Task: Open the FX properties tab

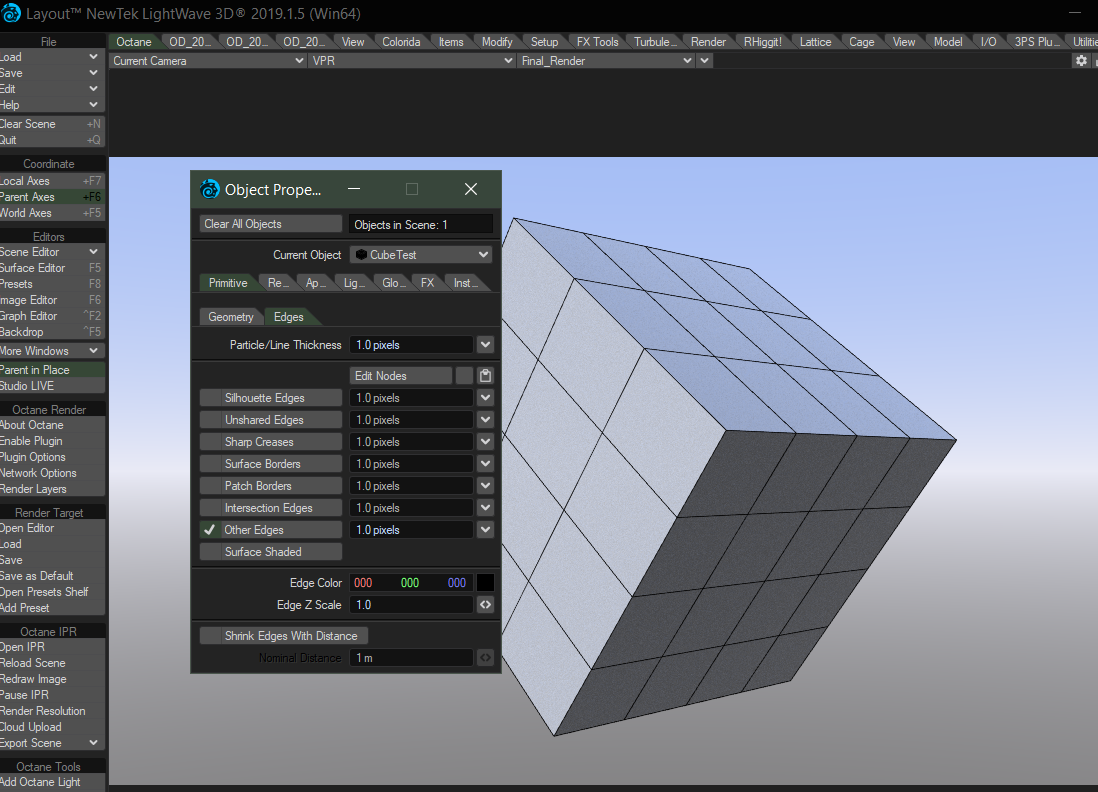Action: [427, 283]
